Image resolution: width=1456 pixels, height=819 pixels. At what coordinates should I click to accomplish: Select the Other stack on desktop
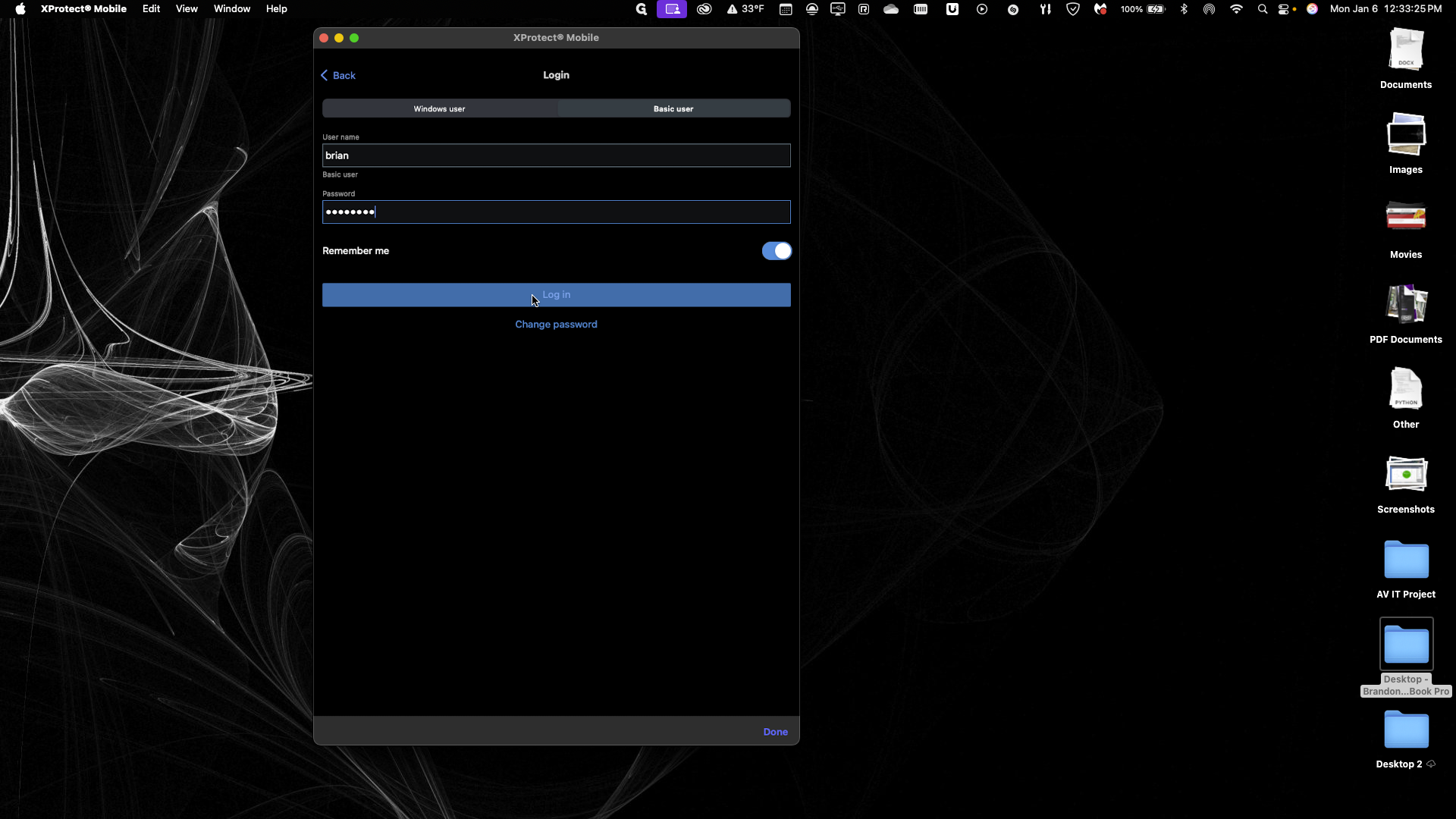coord(1406,398)
